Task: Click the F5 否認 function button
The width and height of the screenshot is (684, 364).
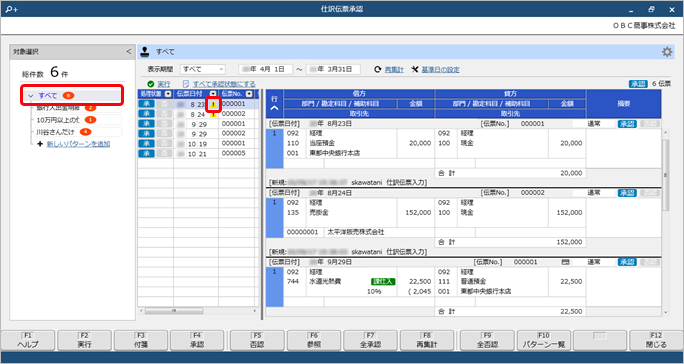Action: [257, 340]
